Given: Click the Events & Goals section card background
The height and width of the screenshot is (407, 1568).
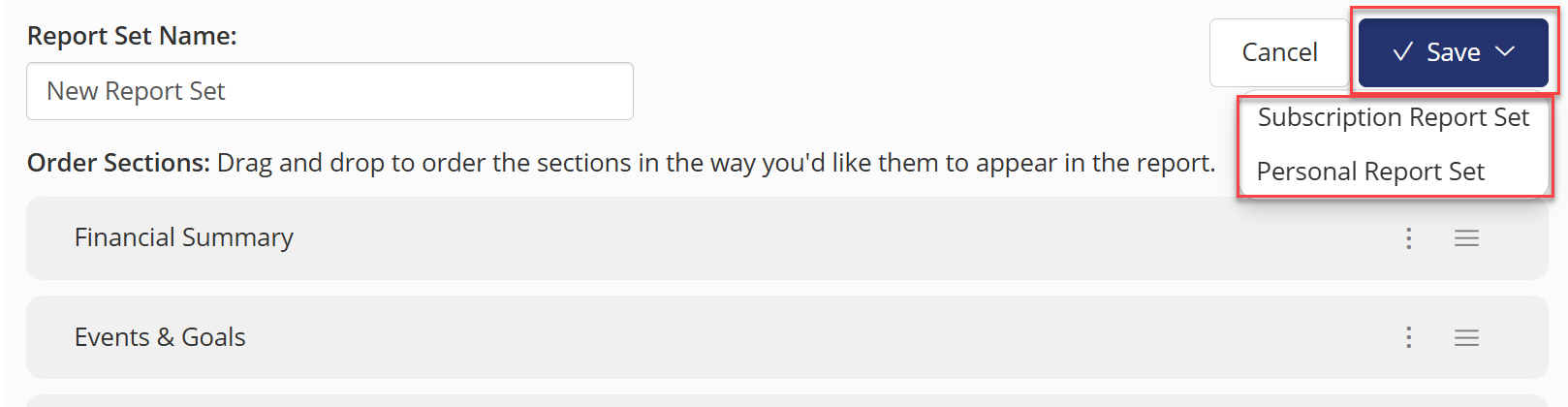Looking at the screenshot, I should (x=787, y=337).
